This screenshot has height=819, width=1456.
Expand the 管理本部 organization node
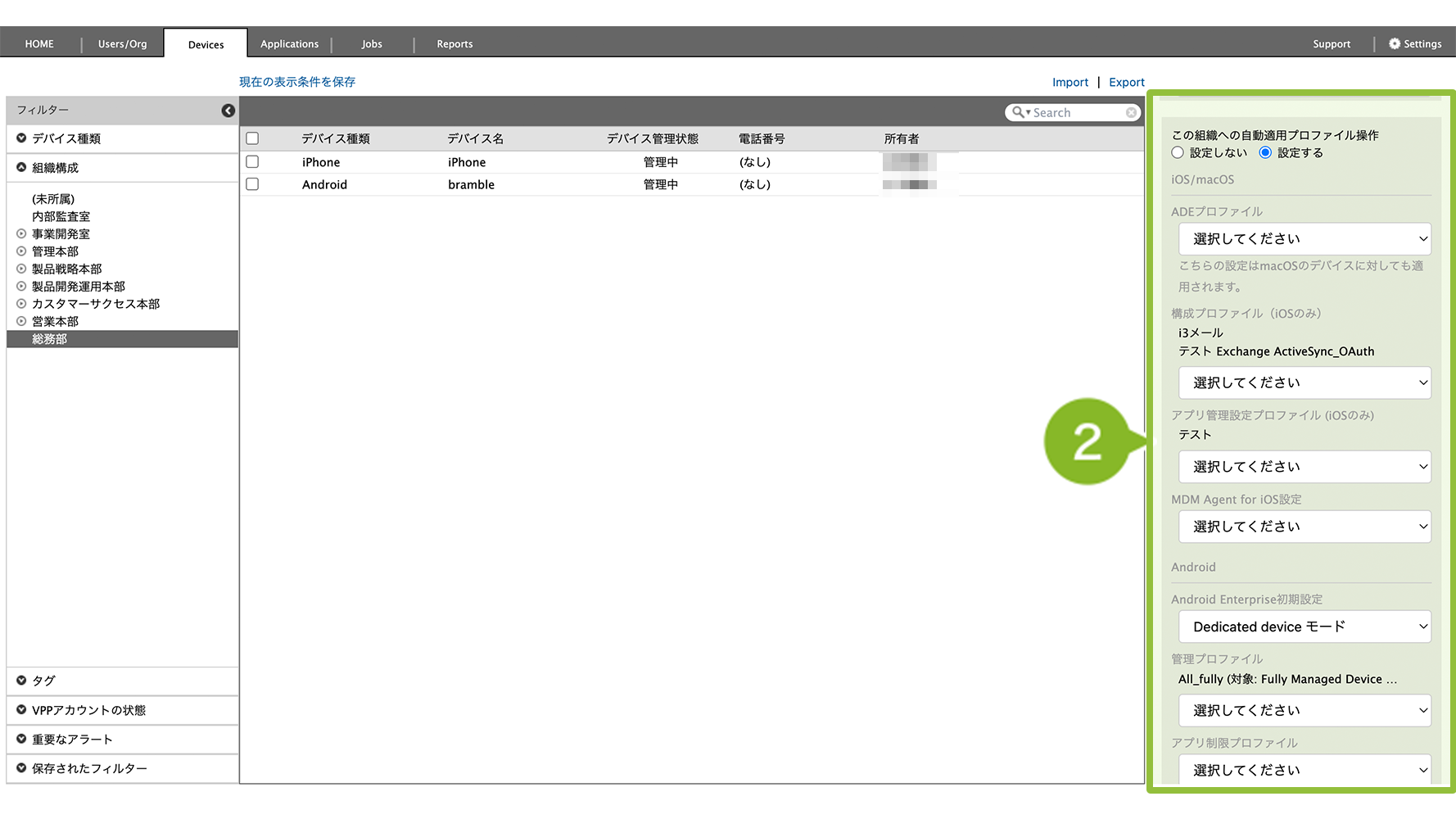coord(21,251)
